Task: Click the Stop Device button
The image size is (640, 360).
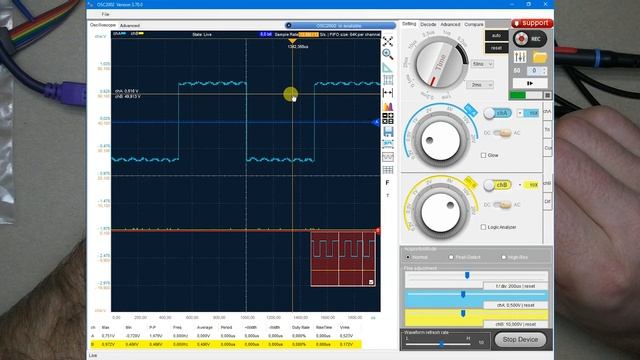Action: (x=520, y=340)
